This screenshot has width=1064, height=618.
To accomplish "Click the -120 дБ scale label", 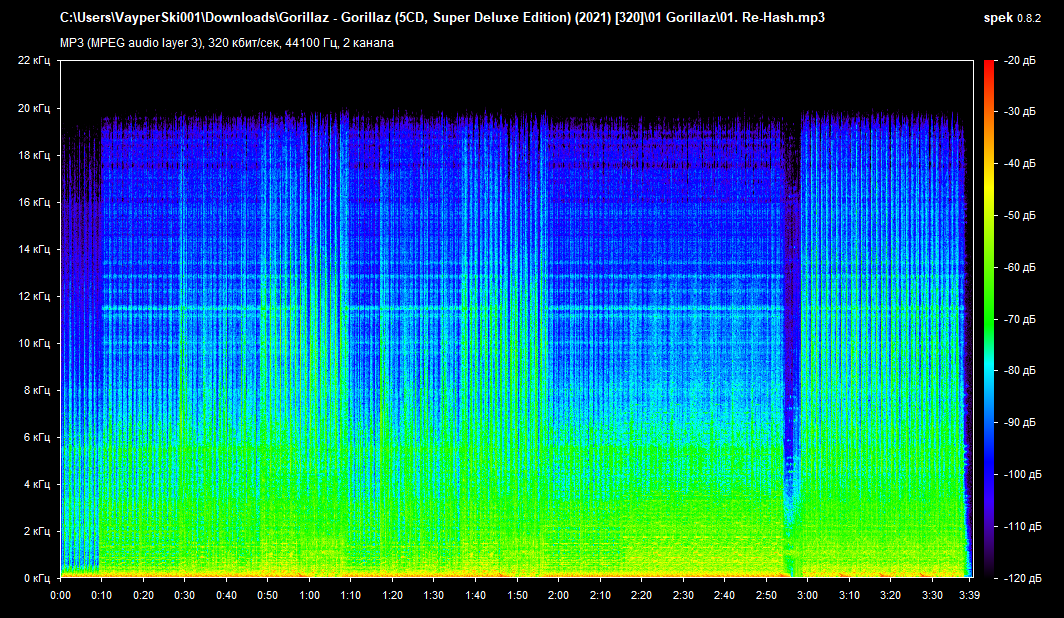I will 1018,578.
